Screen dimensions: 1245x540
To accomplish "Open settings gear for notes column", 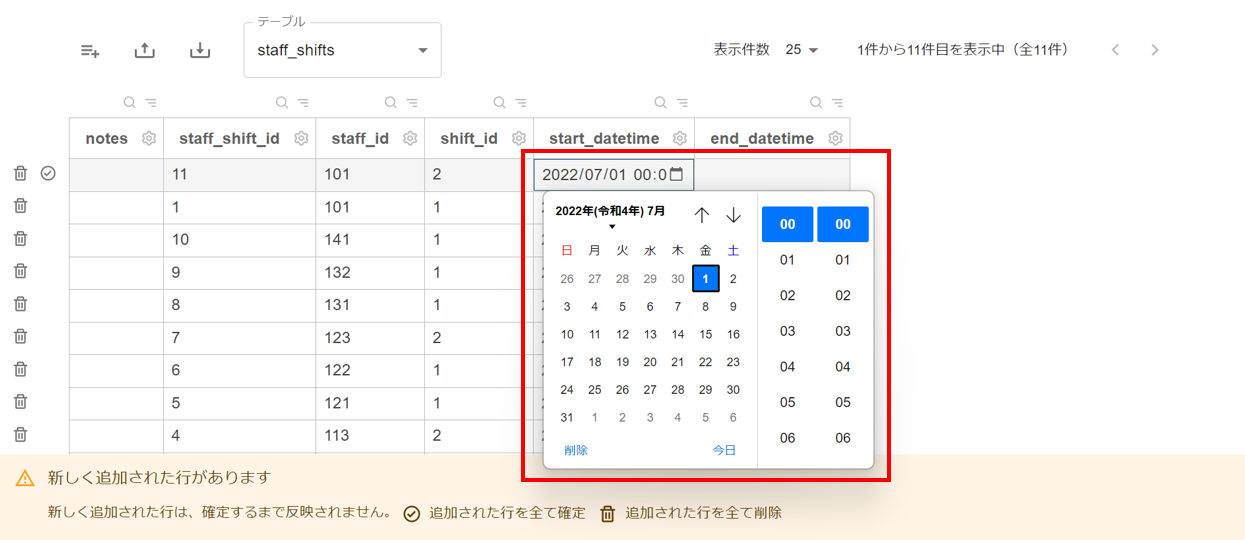I will point(148,138).
